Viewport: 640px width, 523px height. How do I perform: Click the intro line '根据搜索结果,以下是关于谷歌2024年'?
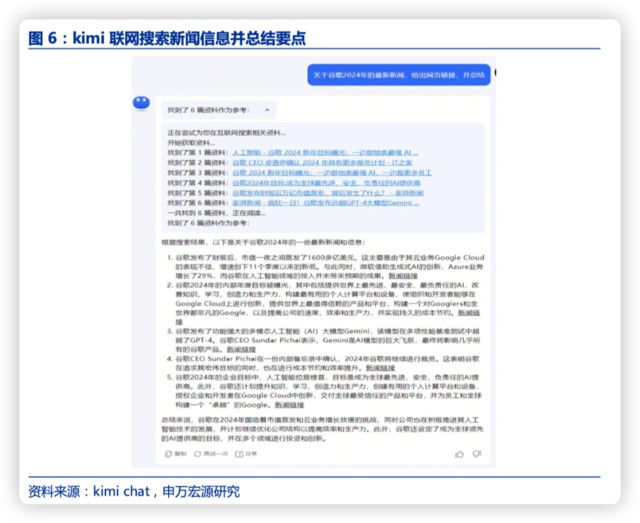(x=263, y=243)
